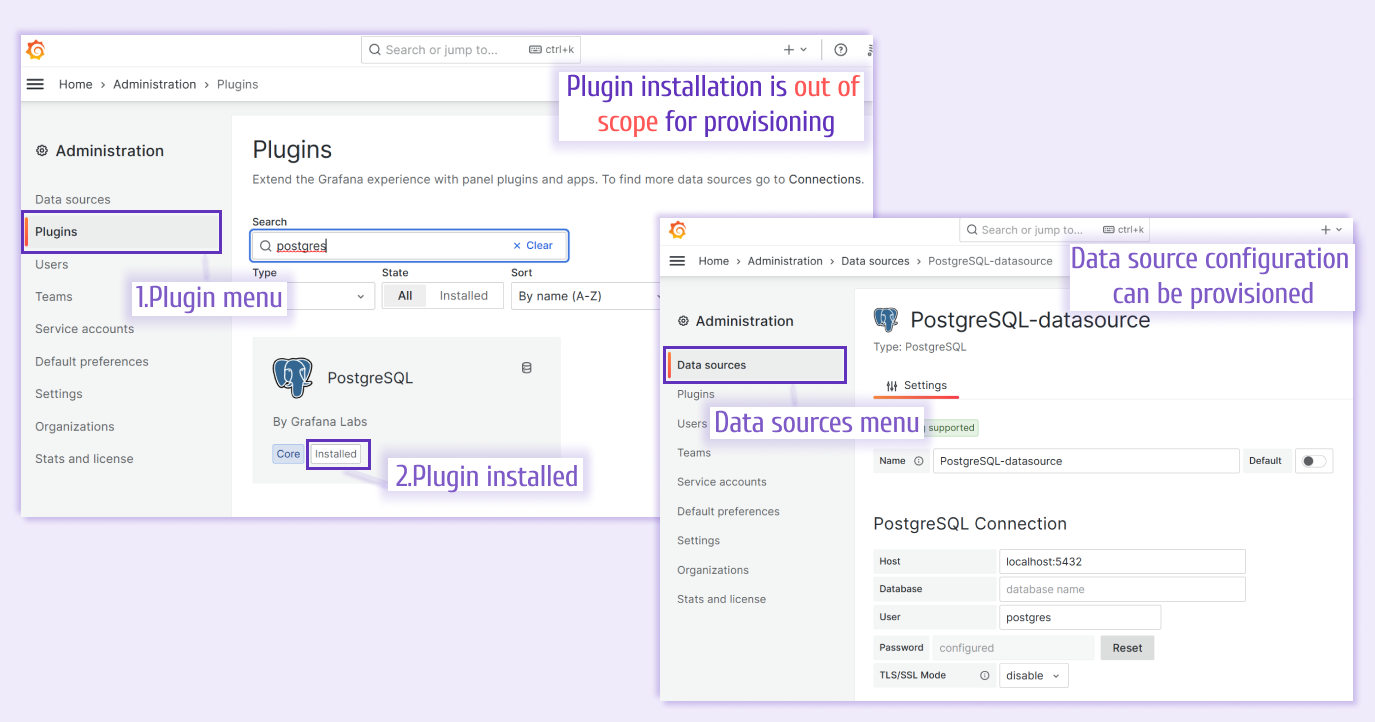
Task: Toggle the Default data source switch
Action: 1314,461
